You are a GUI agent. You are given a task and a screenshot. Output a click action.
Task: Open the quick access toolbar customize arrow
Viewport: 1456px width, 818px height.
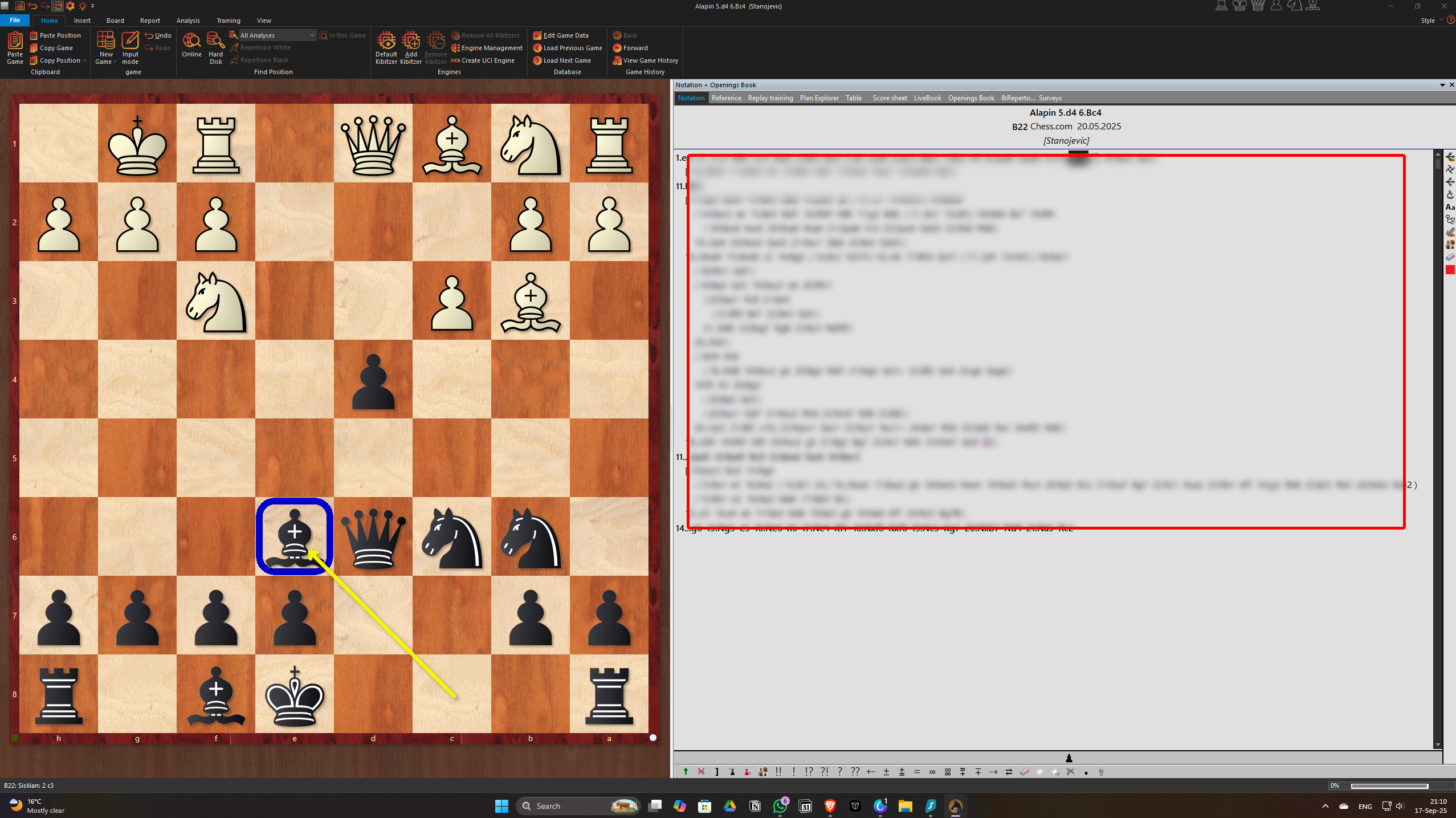tap(93, 6)
